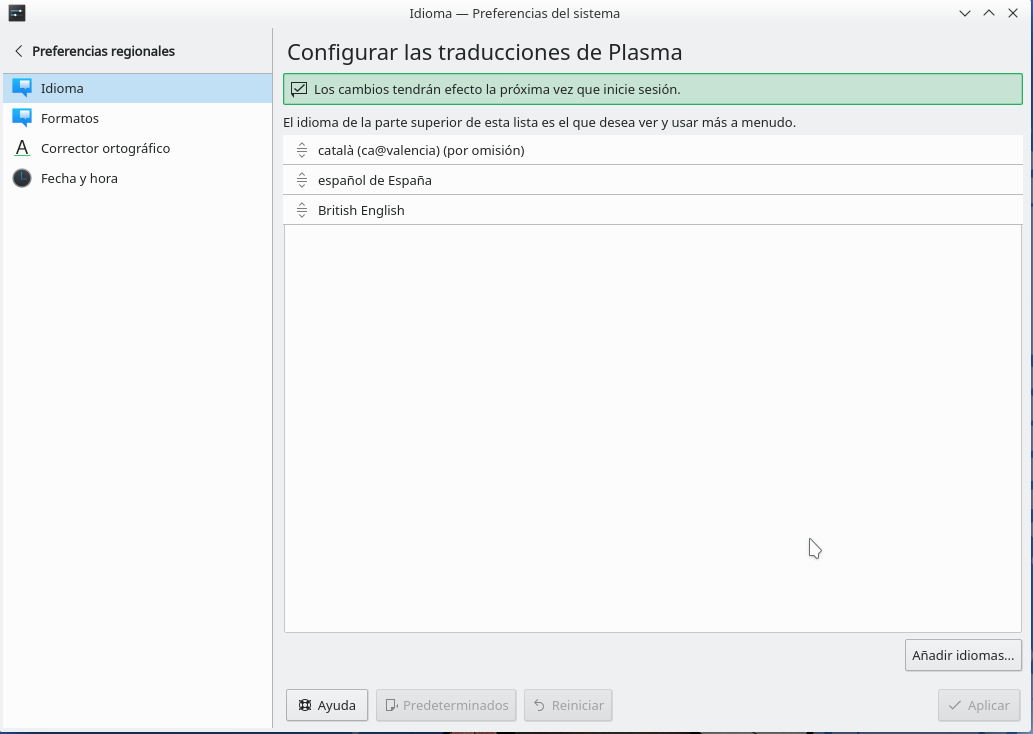
Task: Click the empty area below the language list
Action: coord(652,428)
